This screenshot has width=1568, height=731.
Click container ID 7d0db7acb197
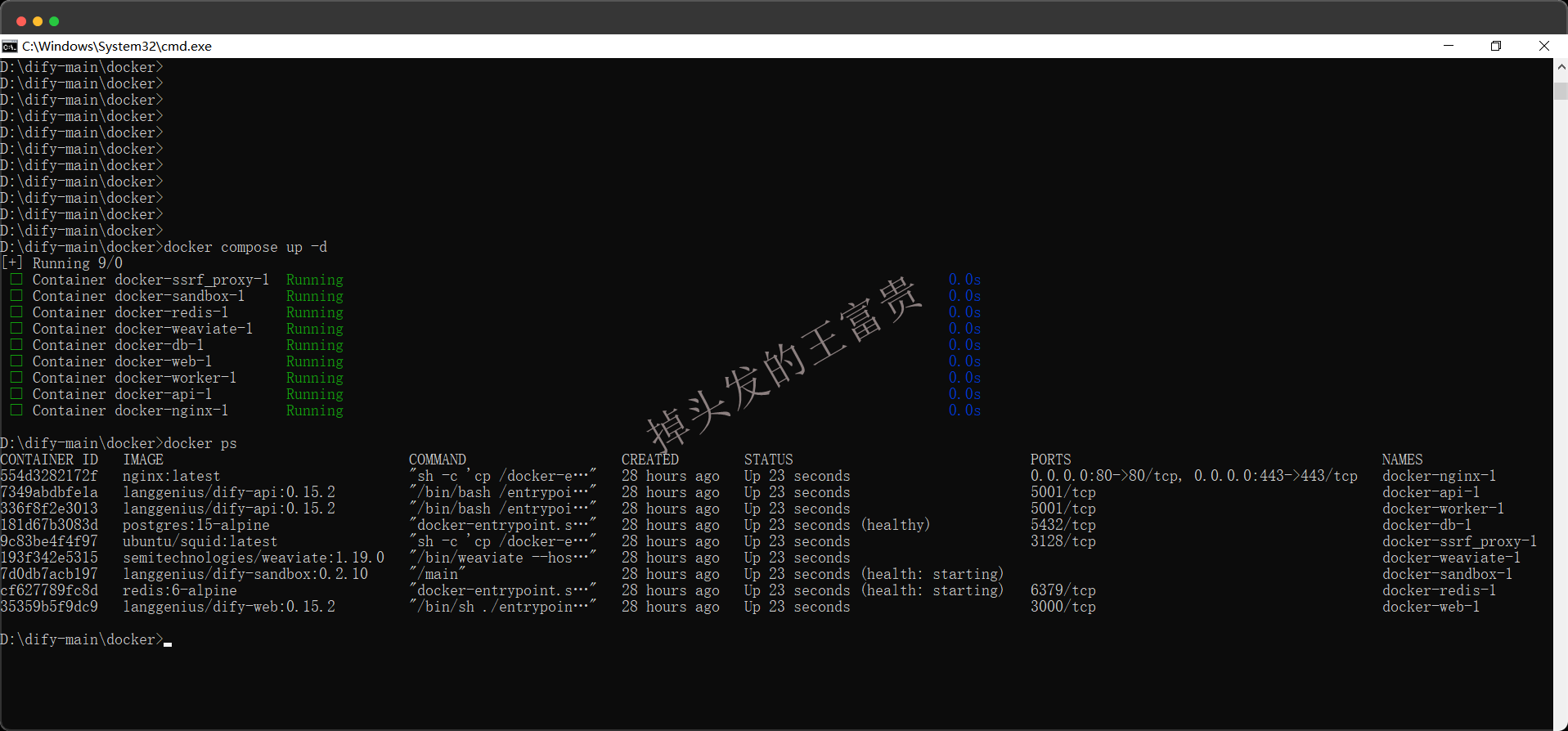(x=49, y=574)
